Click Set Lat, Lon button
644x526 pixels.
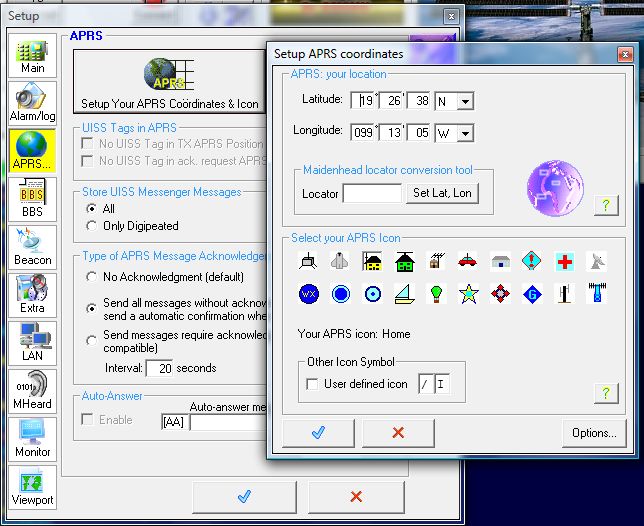coord(442,193)
